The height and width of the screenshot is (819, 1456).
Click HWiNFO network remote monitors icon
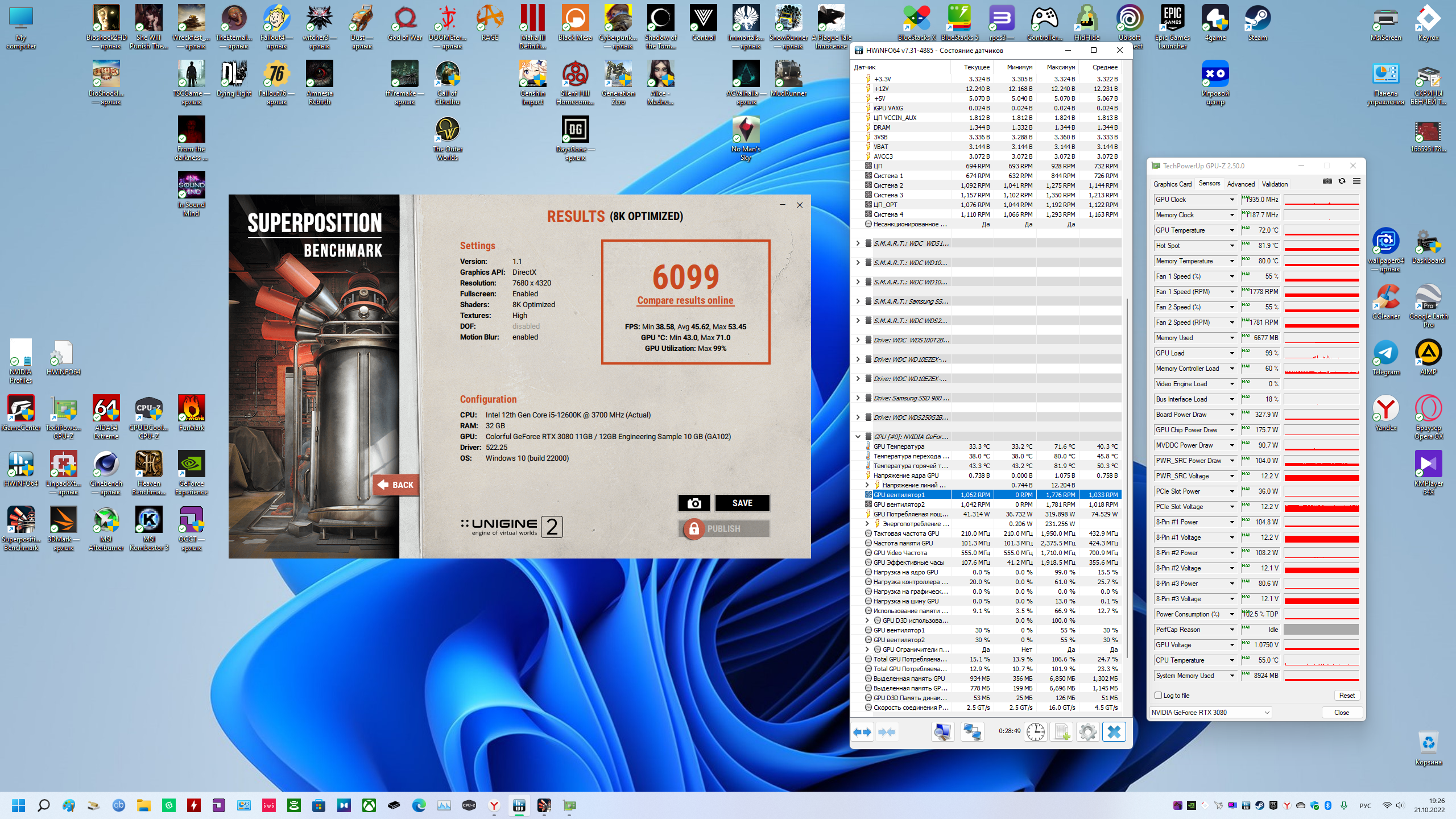[x=972, y=732]
